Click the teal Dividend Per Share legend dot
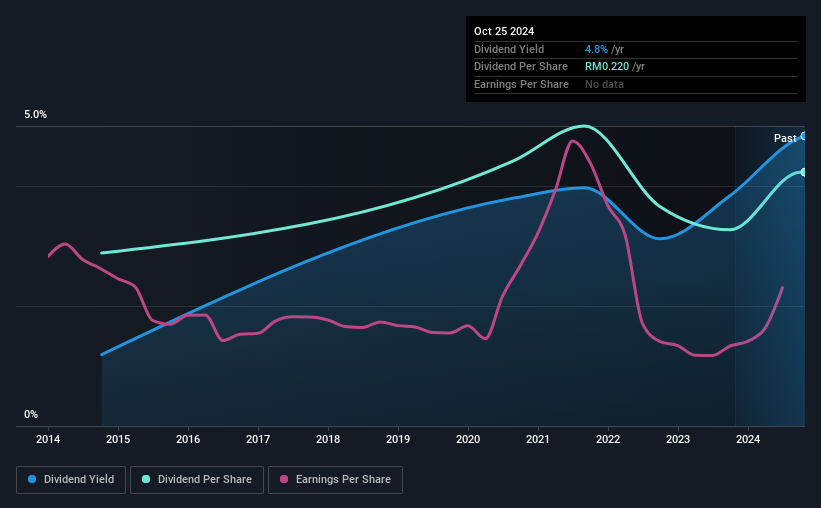 (146, 479)
